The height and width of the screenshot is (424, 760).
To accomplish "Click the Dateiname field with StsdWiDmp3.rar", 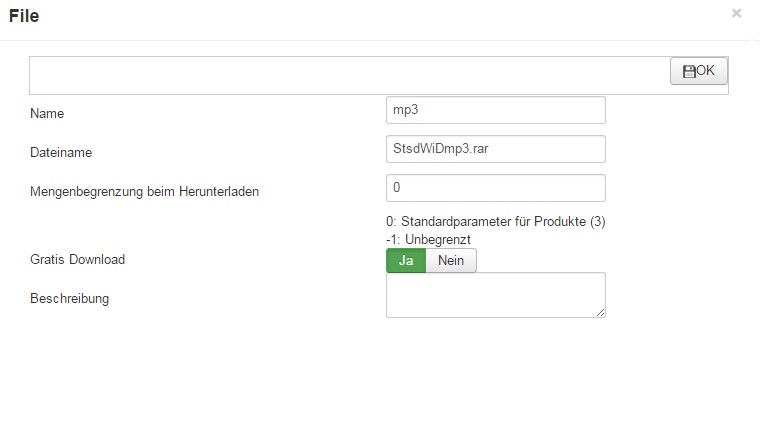I will tap(495, 149).
